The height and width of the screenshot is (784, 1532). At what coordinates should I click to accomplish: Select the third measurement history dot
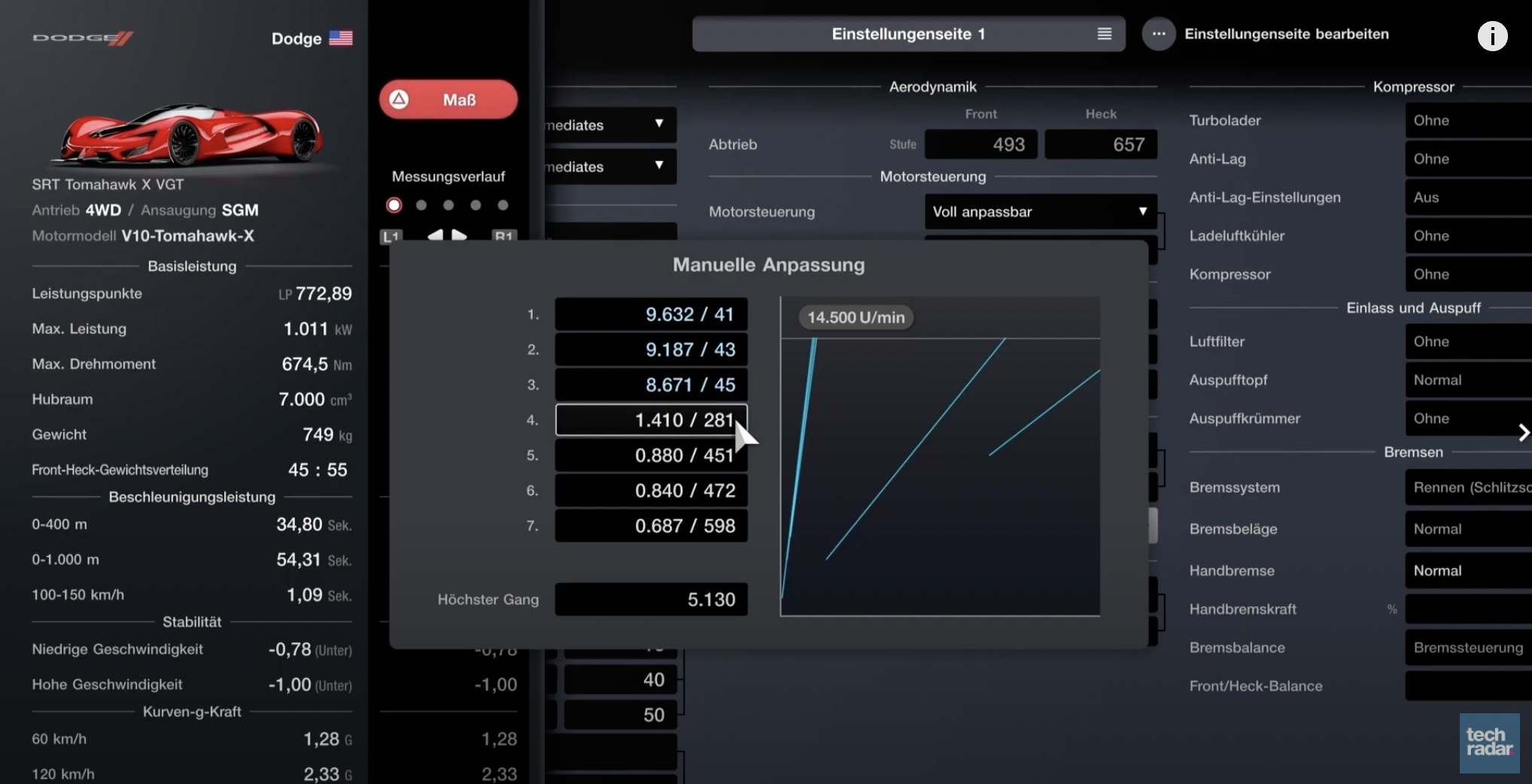448,205
